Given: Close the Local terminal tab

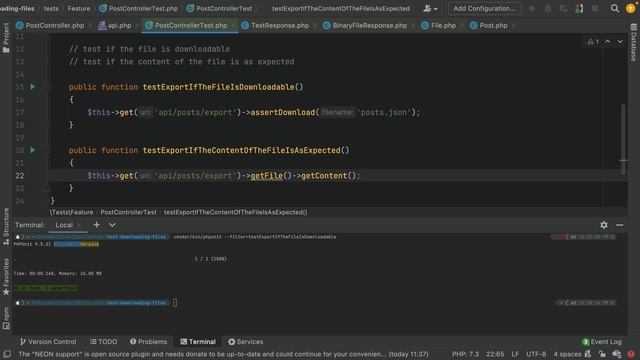Looking at the screenshot, I should point(79,225).
